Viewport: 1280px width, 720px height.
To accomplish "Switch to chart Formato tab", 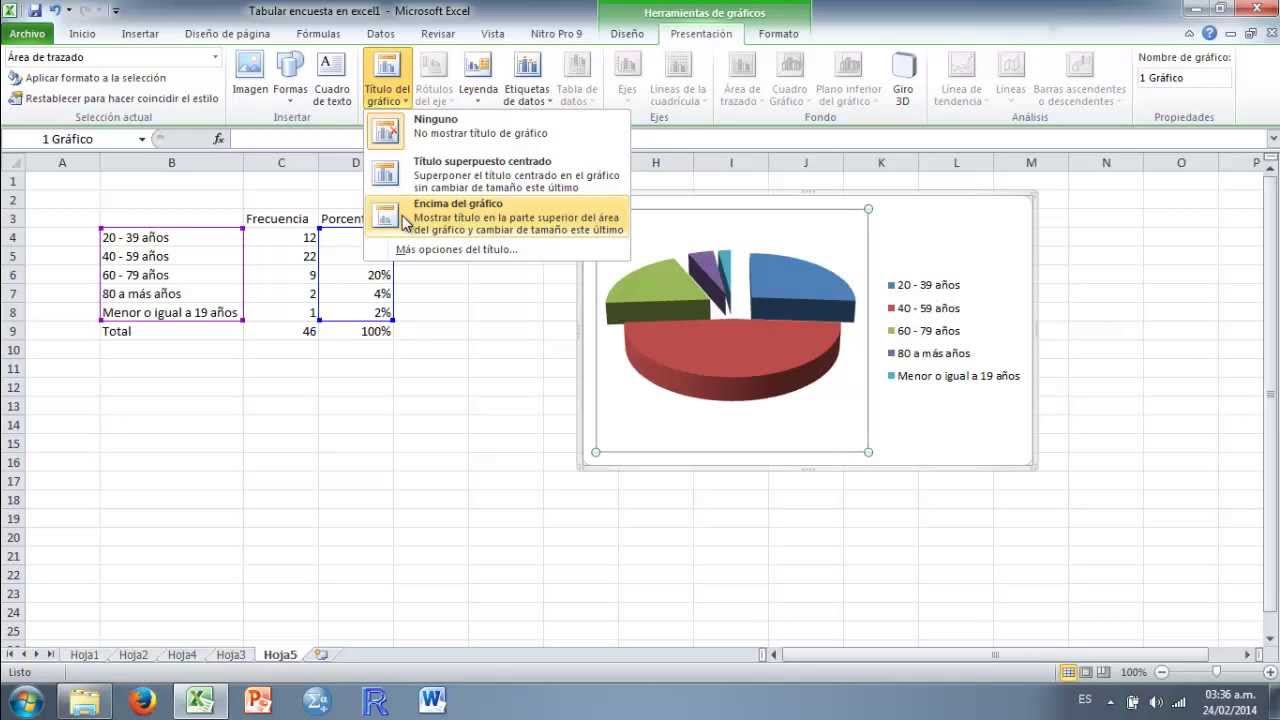I will (x=778, y=33).
